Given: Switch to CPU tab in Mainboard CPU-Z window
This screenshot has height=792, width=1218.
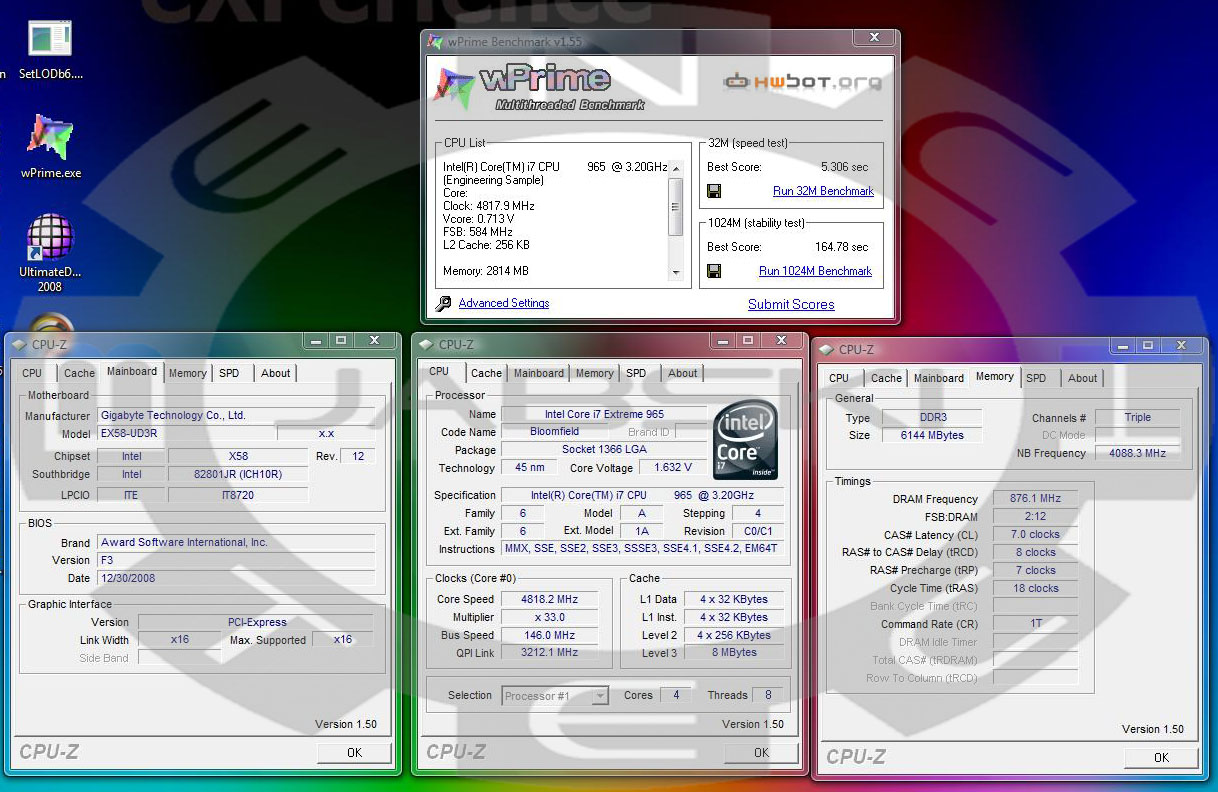Looking at the screenshot, I should coord(32,373).
